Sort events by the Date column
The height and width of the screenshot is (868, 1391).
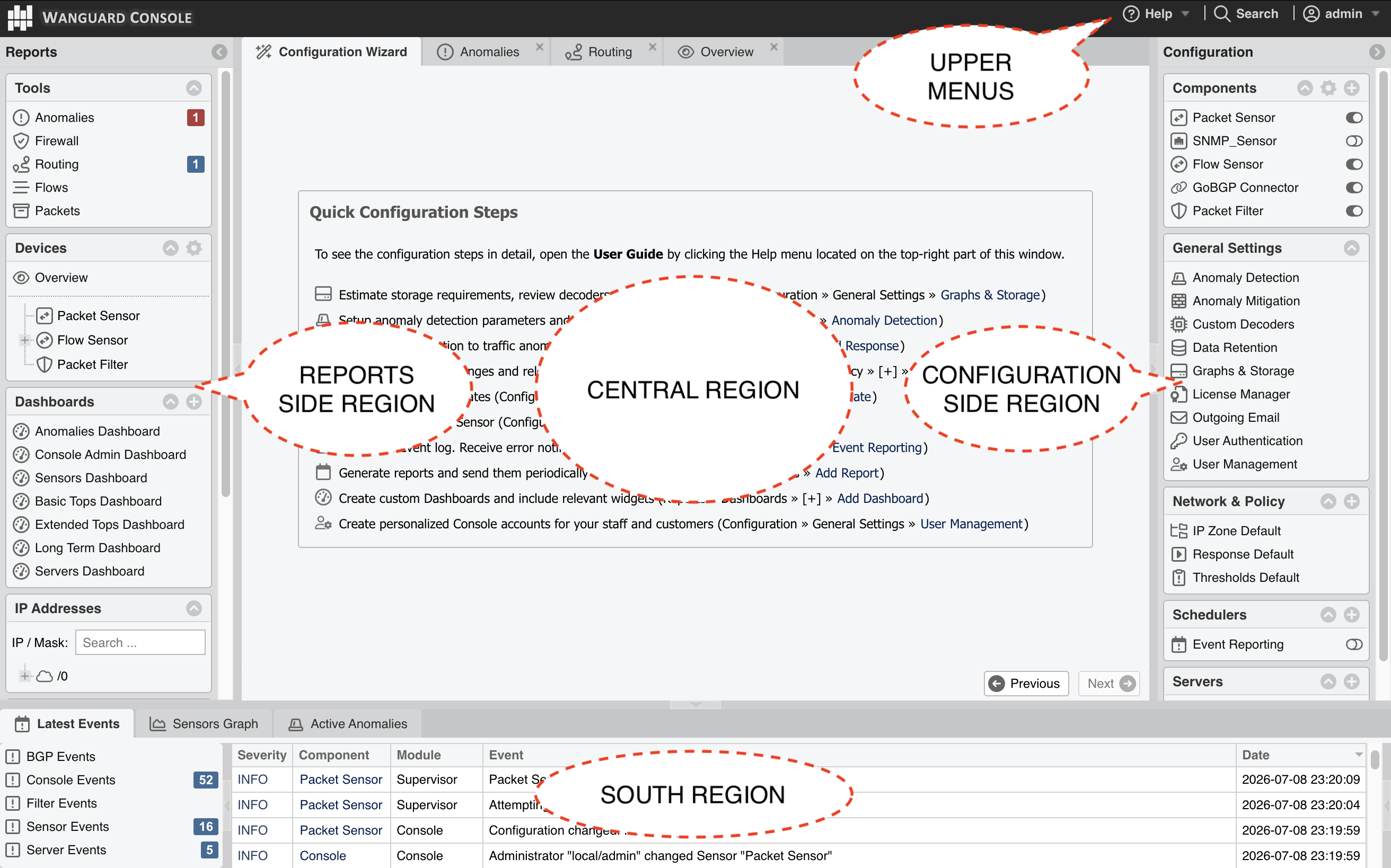[x=1300, y=755]
